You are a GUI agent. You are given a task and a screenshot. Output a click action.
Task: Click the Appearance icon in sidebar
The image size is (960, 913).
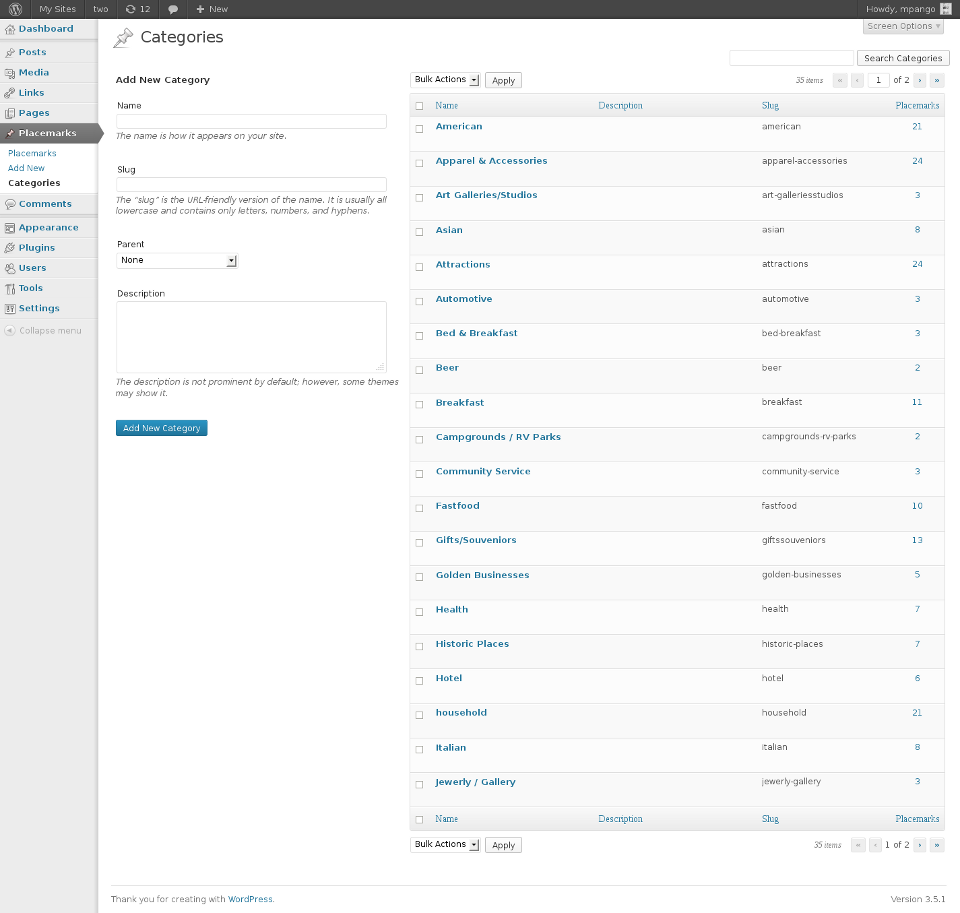click(10, 228)
